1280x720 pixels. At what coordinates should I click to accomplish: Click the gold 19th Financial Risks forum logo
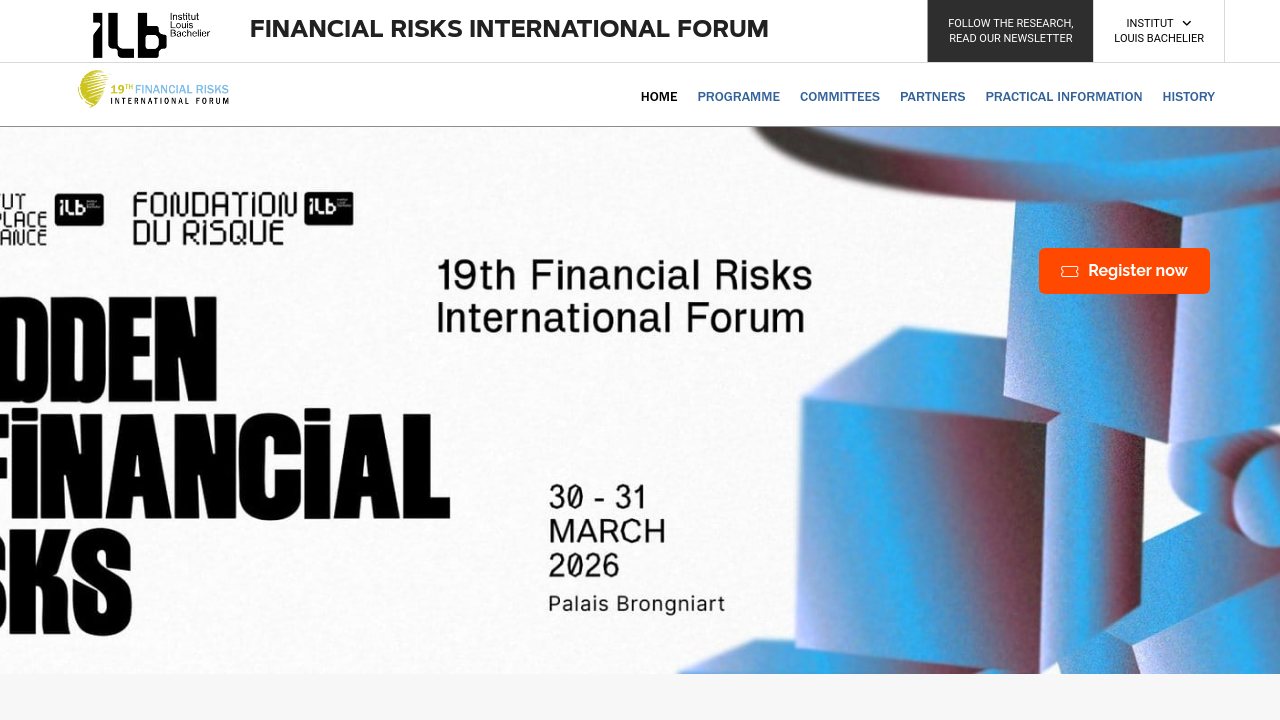coord(152,90)
